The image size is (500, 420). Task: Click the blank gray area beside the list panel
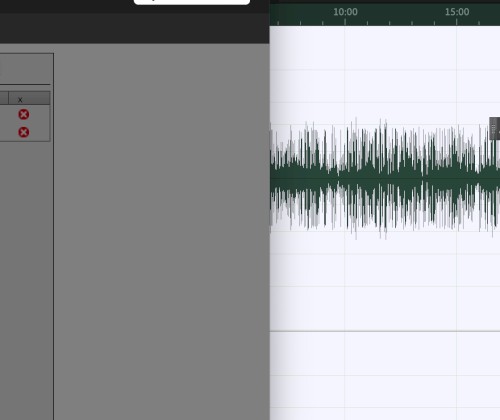click(162, 232)
